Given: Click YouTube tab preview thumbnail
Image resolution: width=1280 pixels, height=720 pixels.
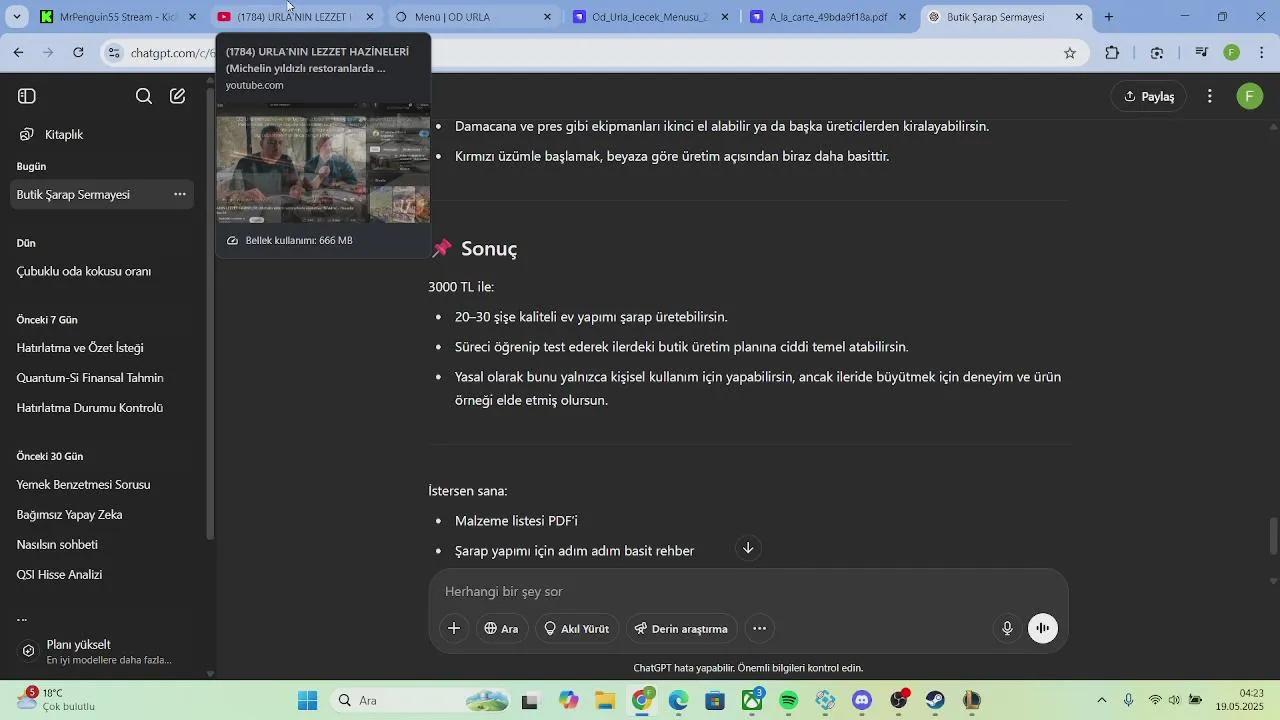Looking at the screenshot, I should click(x=323, y=163).
